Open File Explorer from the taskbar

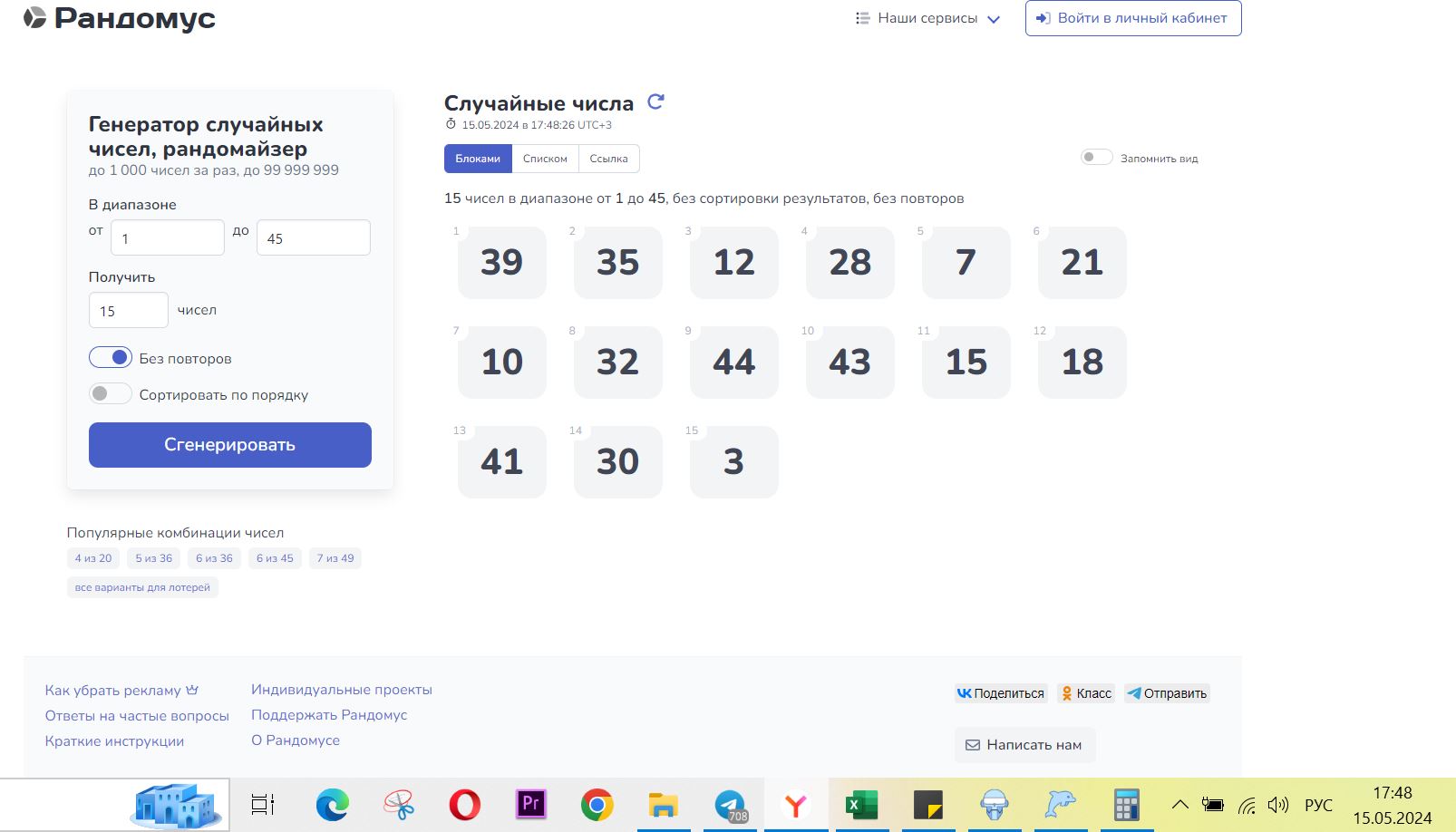coord(664,804)
